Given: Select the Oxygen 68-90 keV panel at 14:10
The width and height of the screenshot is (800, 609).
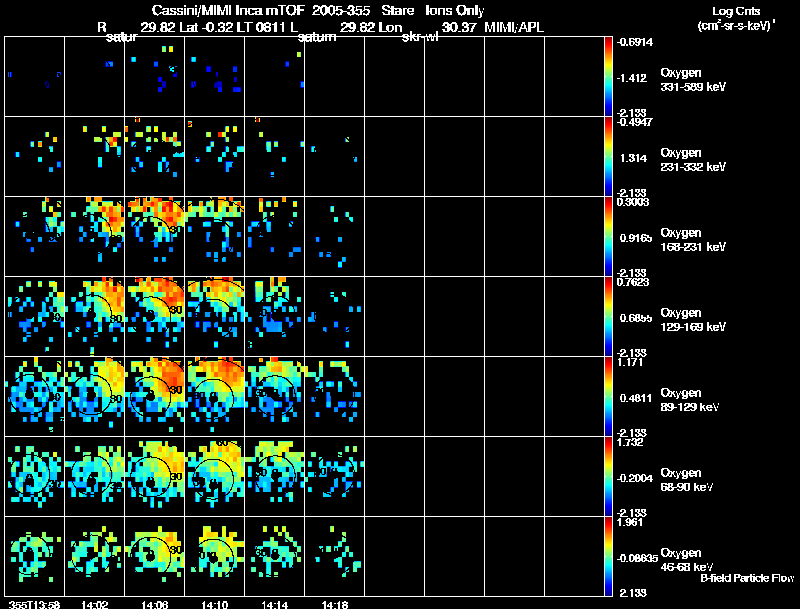Looking at the screenshot, I should tap(215, 477).
